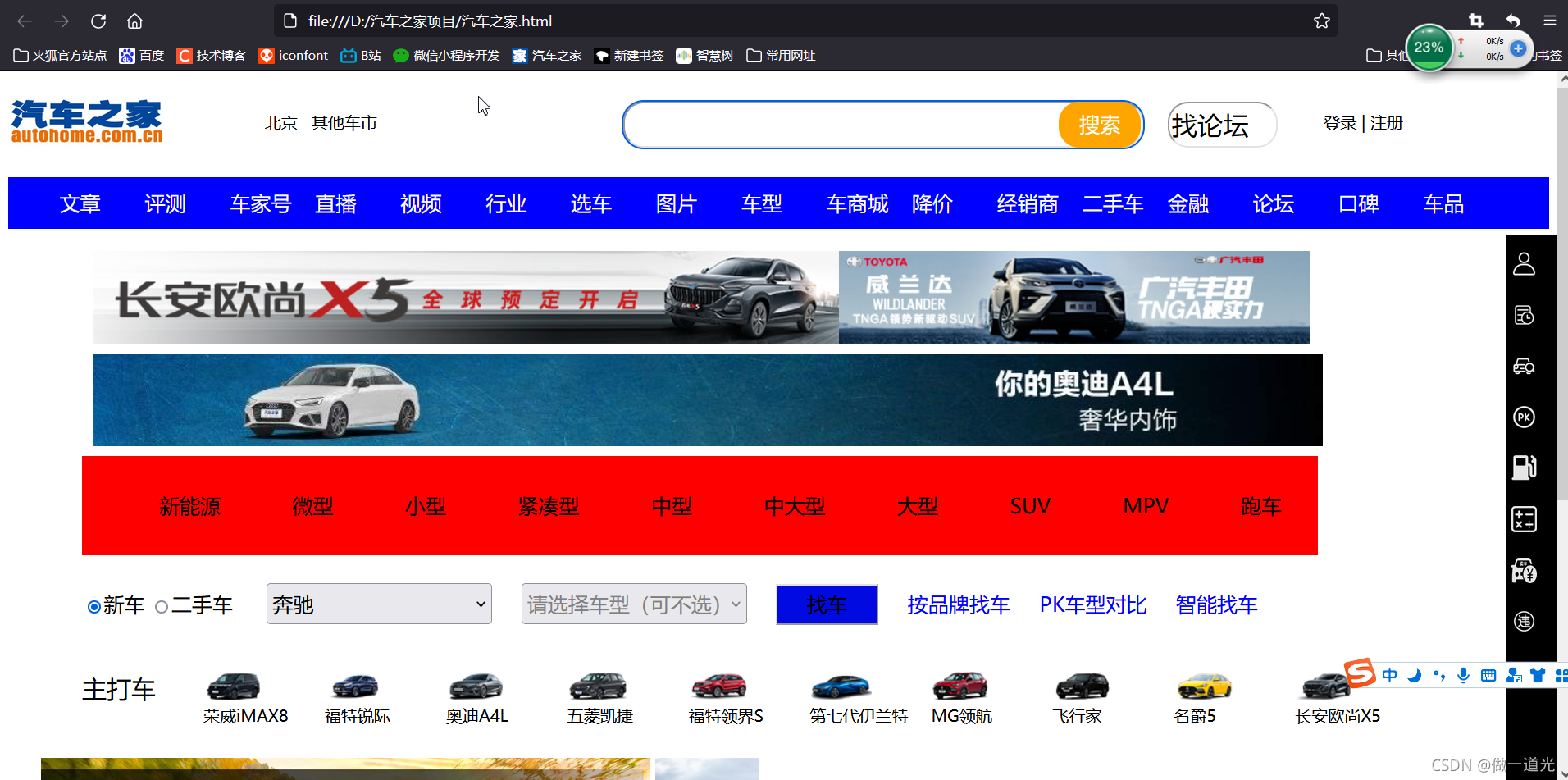The image size is (1568, 780).
Task: Open the calculator icon in sidebar
Action: (x=1524, y=519)
